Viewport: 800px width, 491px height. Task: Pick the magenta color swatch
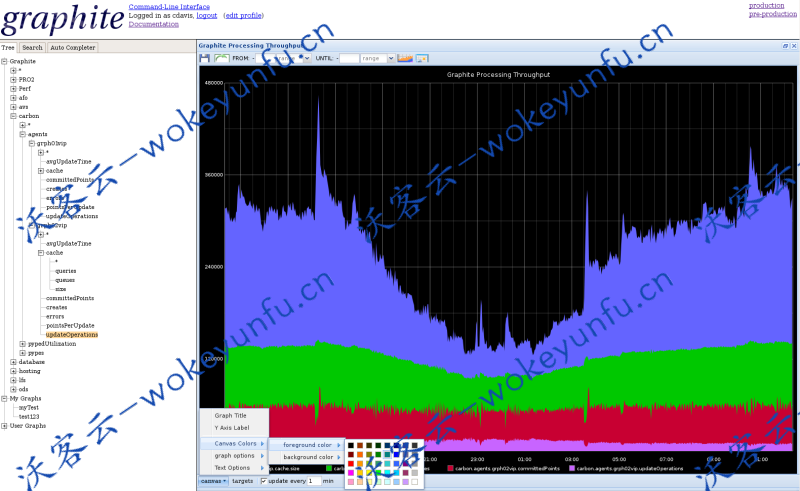click(x=351, y=473)
